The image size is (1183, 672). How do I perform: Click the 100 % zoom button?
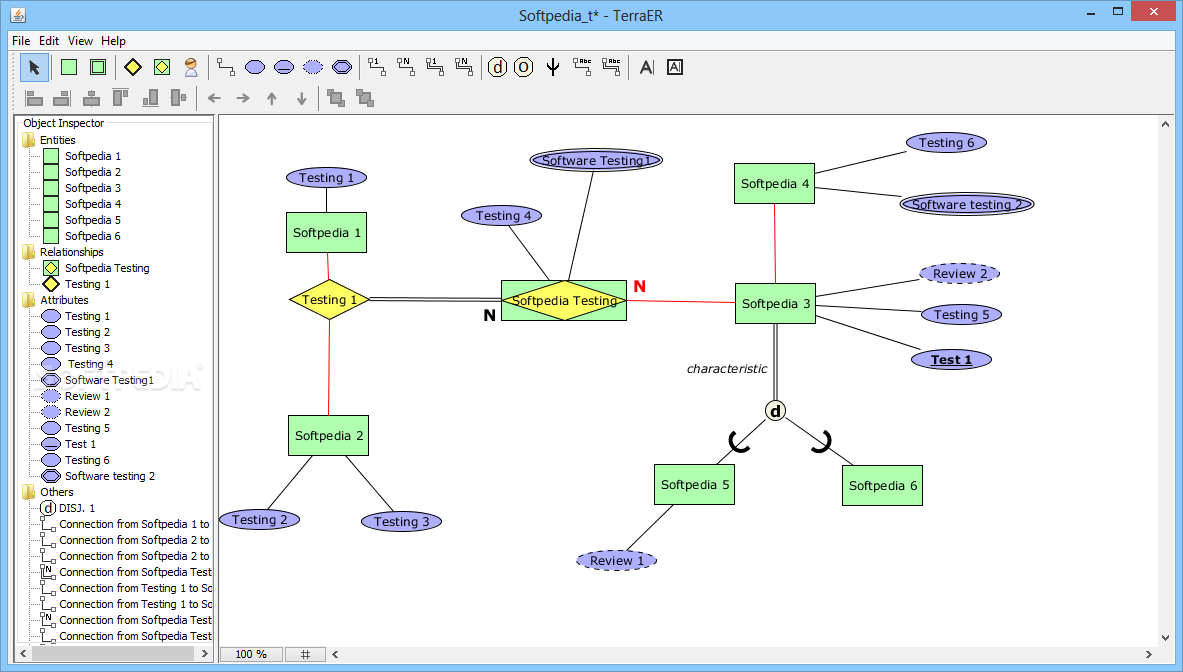coord(251,654)
